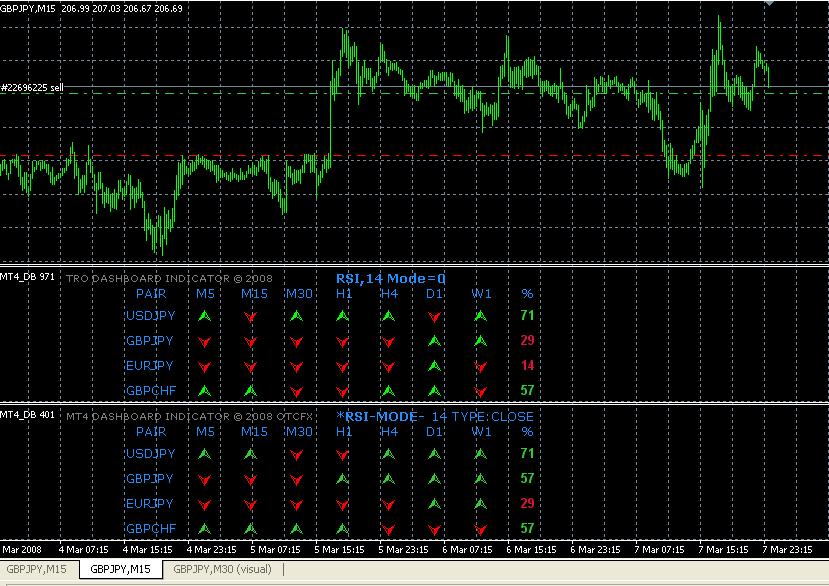Click GBPCHF M30 green arrow in OTCFX dashboard
829x586 pixels.
pos(297,528)
